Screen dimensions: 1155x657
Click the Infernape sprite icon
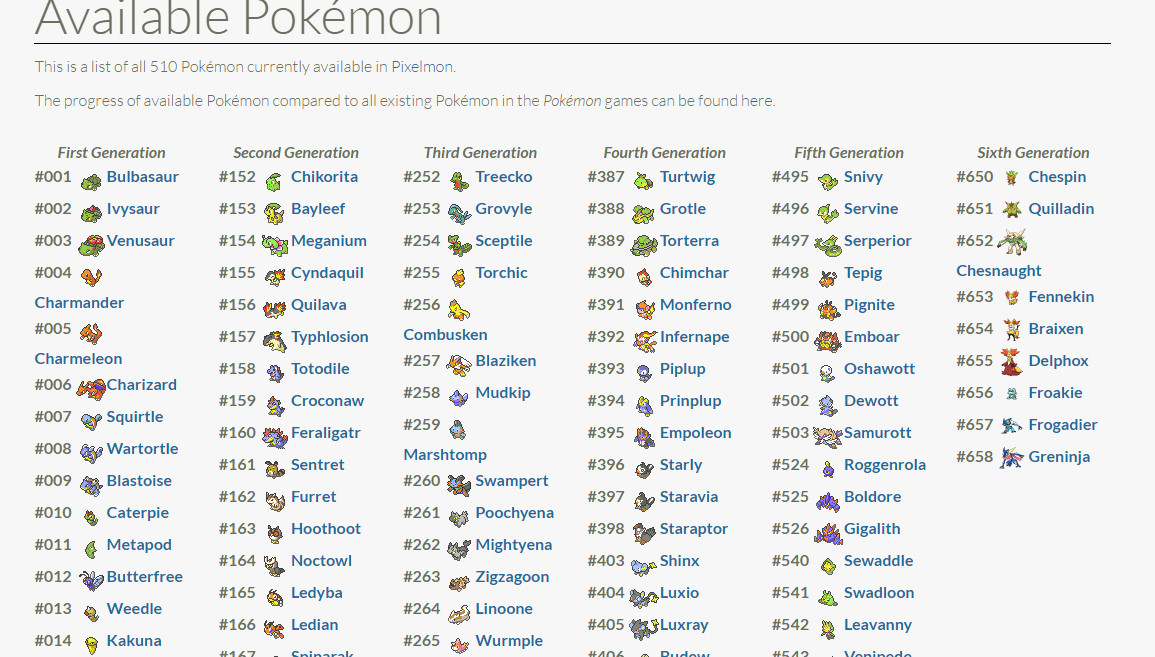click(x=645, y=340)
